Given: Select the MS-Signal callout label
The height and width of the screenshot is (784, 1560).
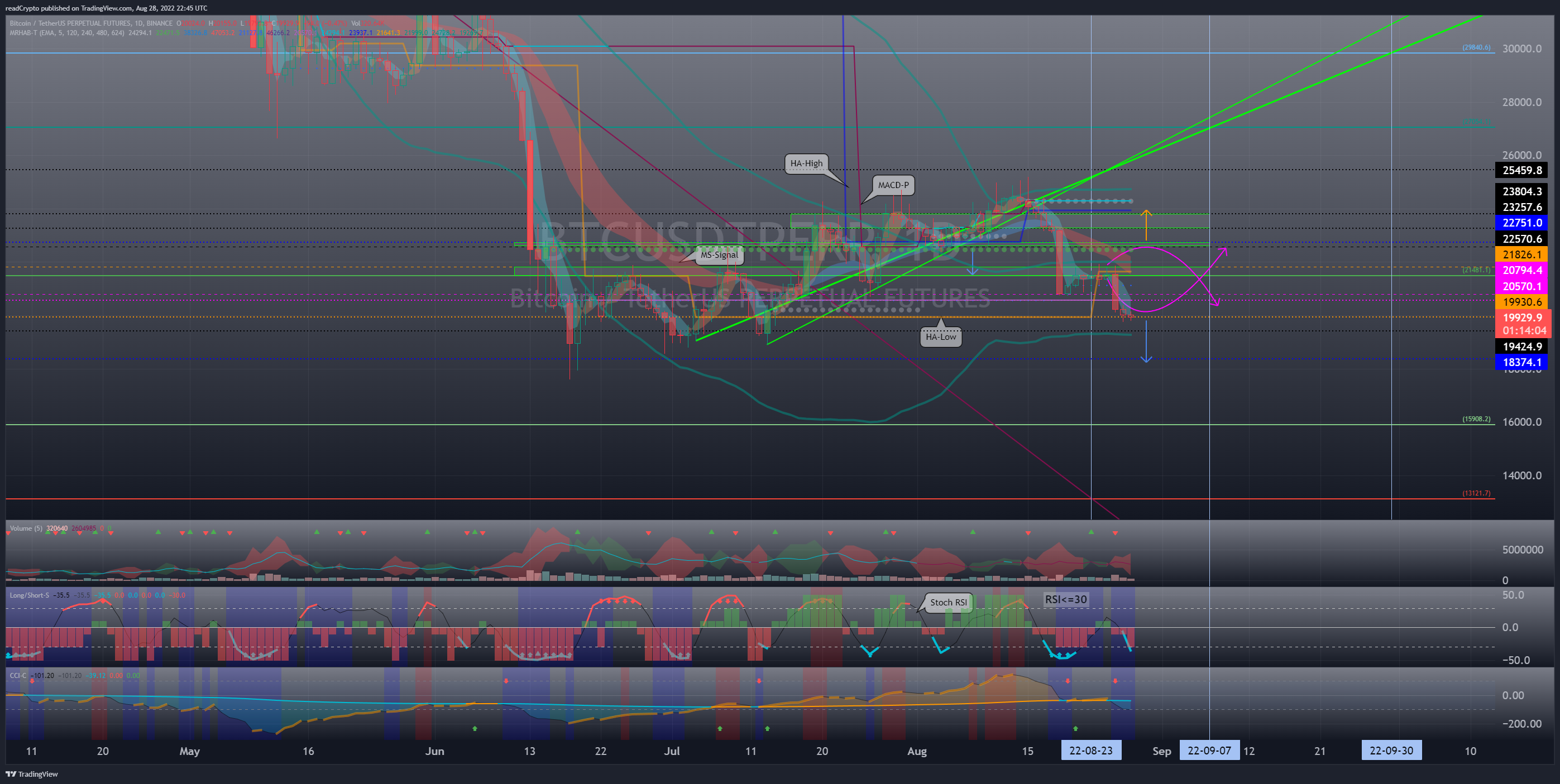Looking at the screenshot, I should (719, 255).
